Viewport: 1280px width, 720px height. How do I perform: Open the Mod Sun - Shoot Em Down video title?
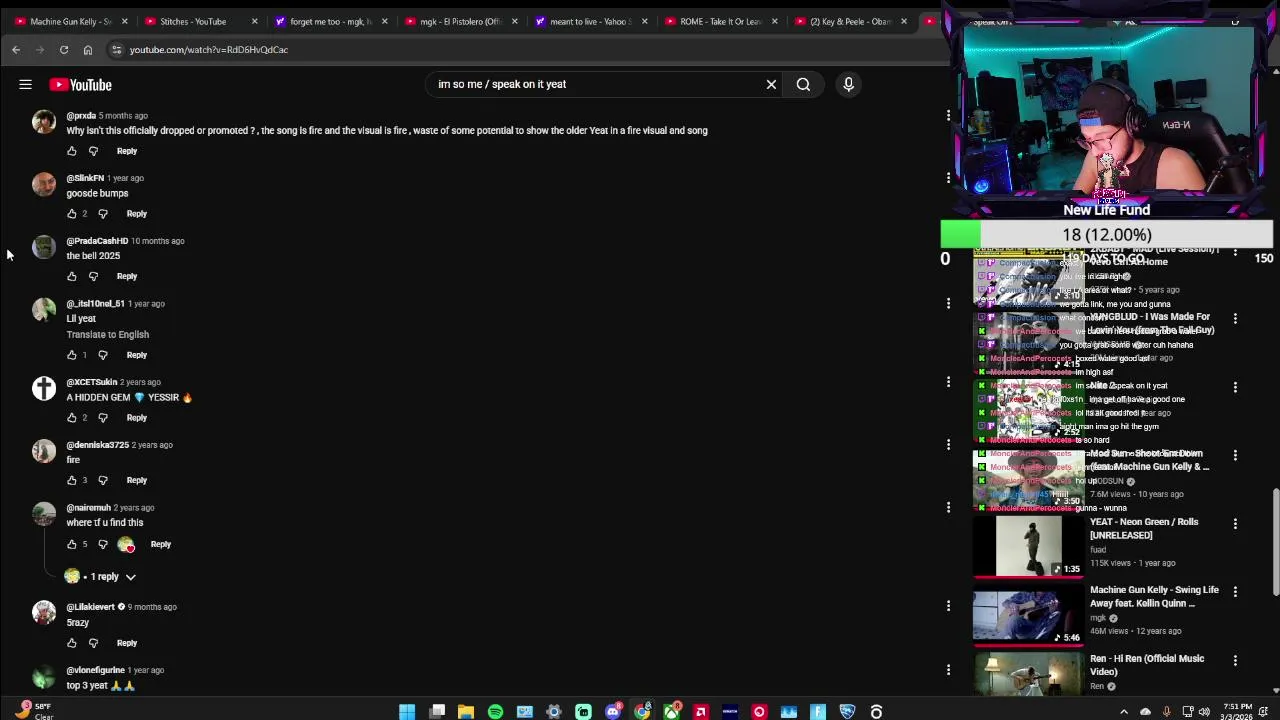[1150, 460]
